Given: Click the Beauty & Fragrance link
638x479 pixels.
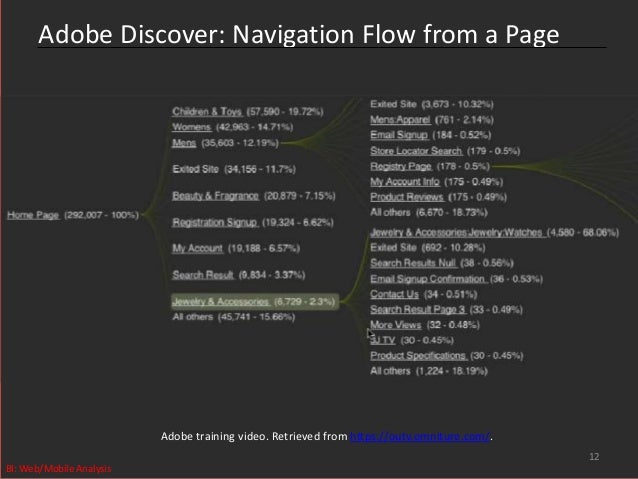Looking at the screenshot, I should tap(216, 196).
